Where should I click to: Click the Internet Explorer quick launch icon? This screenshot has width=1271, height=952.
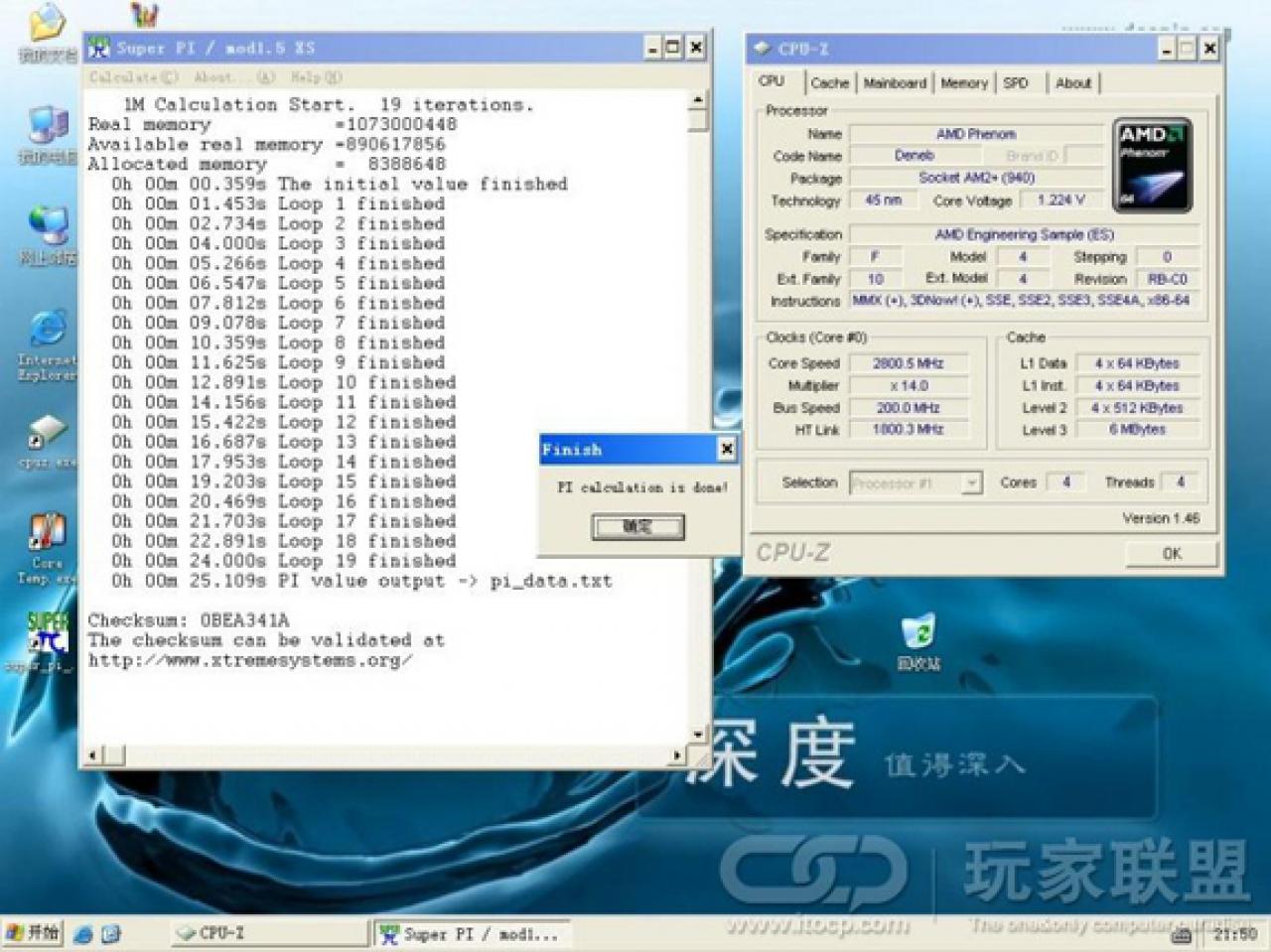pyautogui.click(x=83, y=933)
